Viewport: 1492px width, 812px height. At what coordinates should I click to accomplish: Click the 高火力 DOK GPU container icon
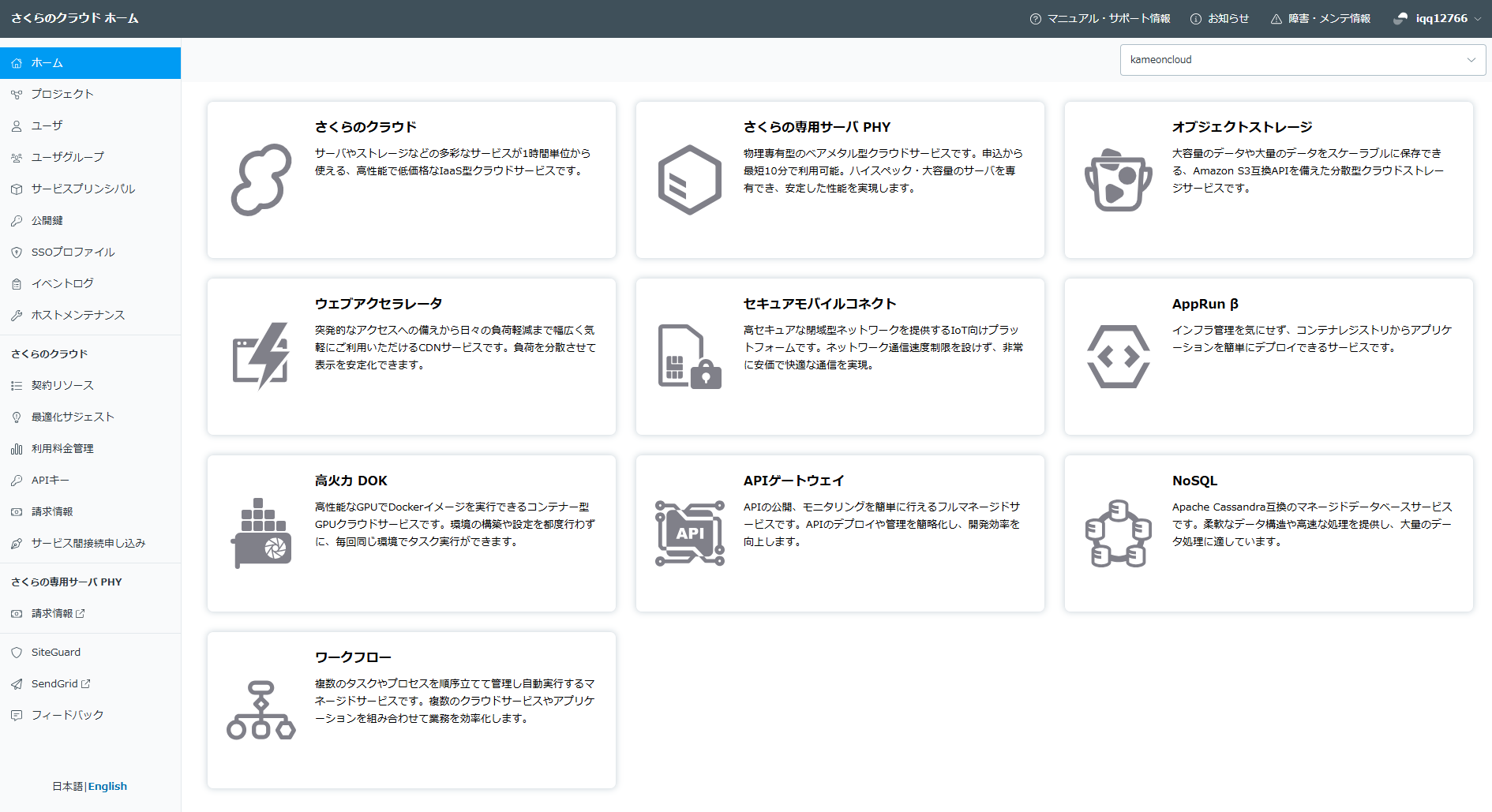pyautogui.click(x=261, y=533)
